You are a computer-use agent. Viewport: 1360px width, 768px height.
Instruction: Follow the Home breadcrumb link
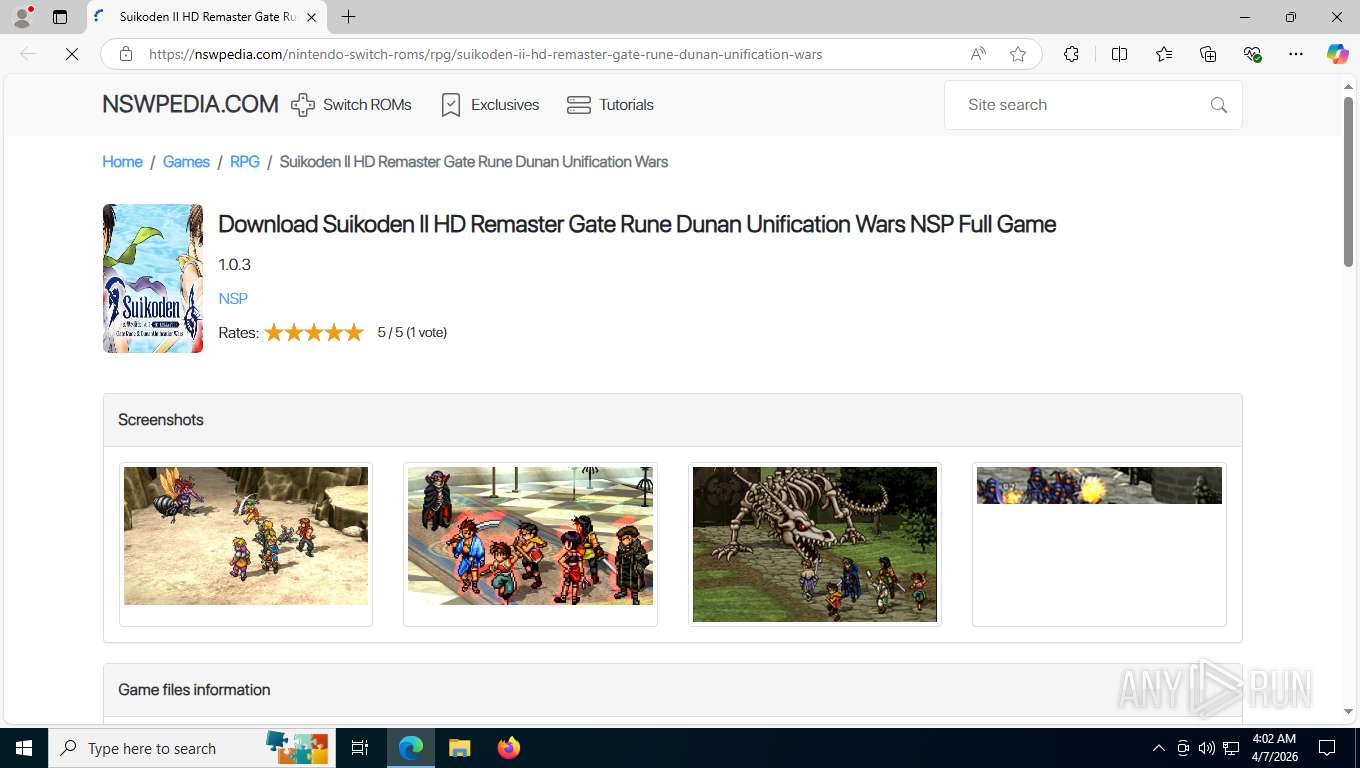(x=122, y=162)
